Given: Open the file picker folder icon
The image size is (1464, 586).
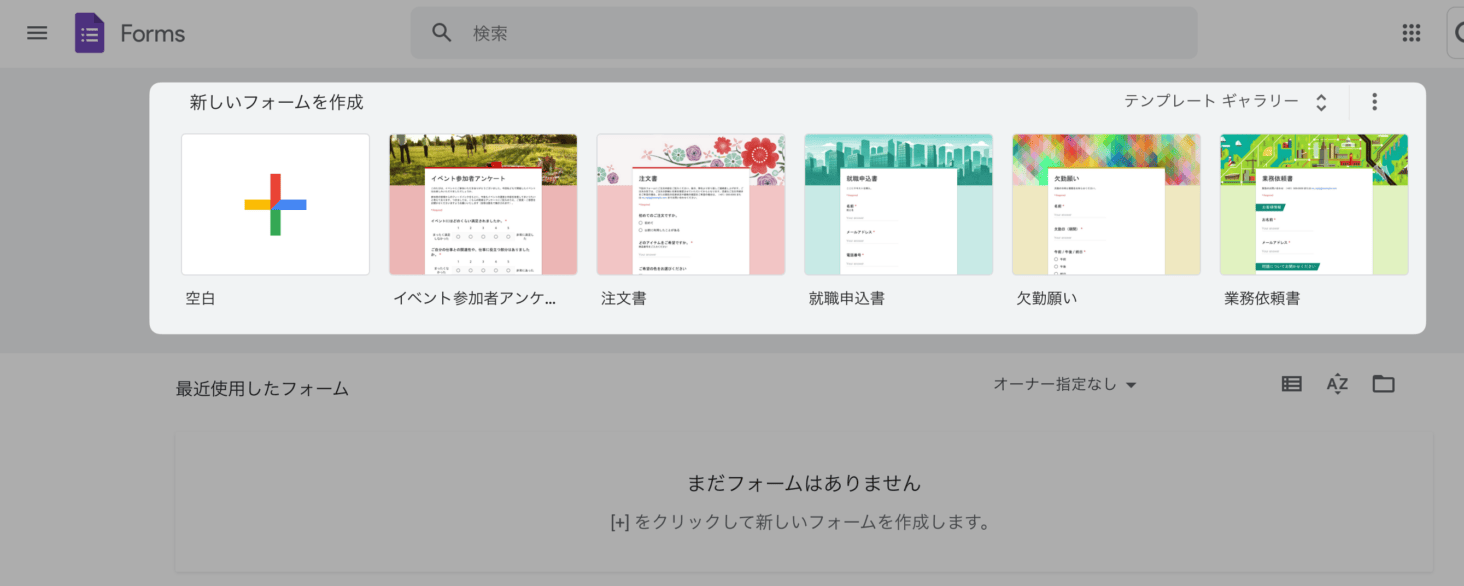Looking at the screenshot, I should pos(1383,384).
